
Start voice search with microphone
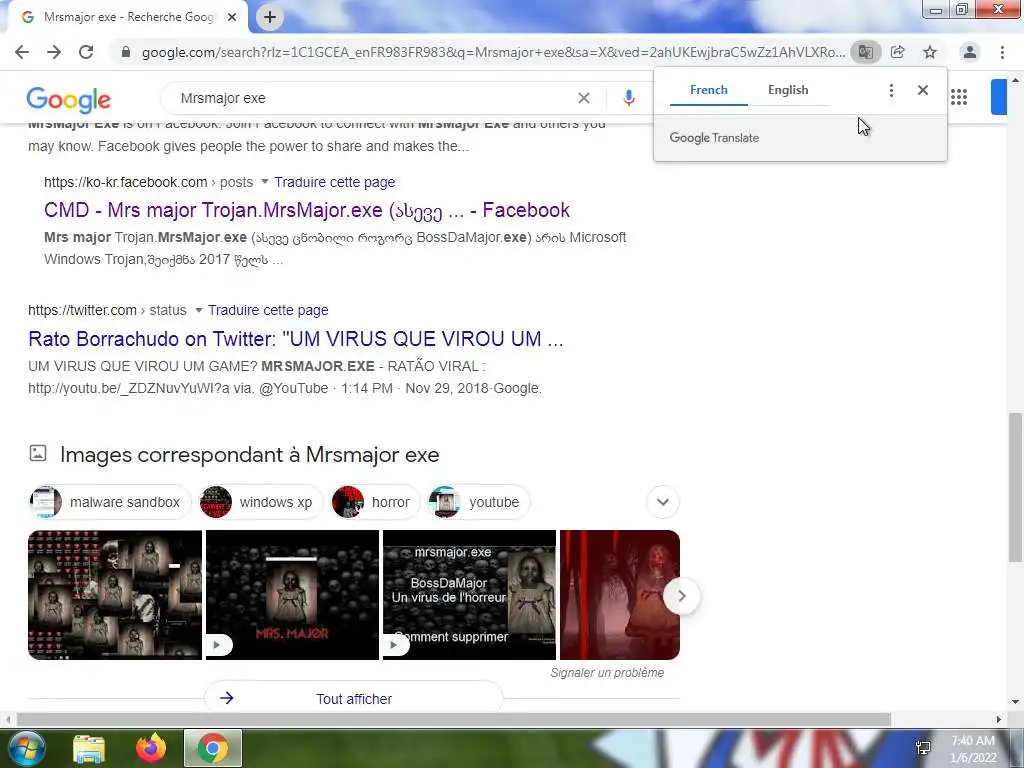628,98
